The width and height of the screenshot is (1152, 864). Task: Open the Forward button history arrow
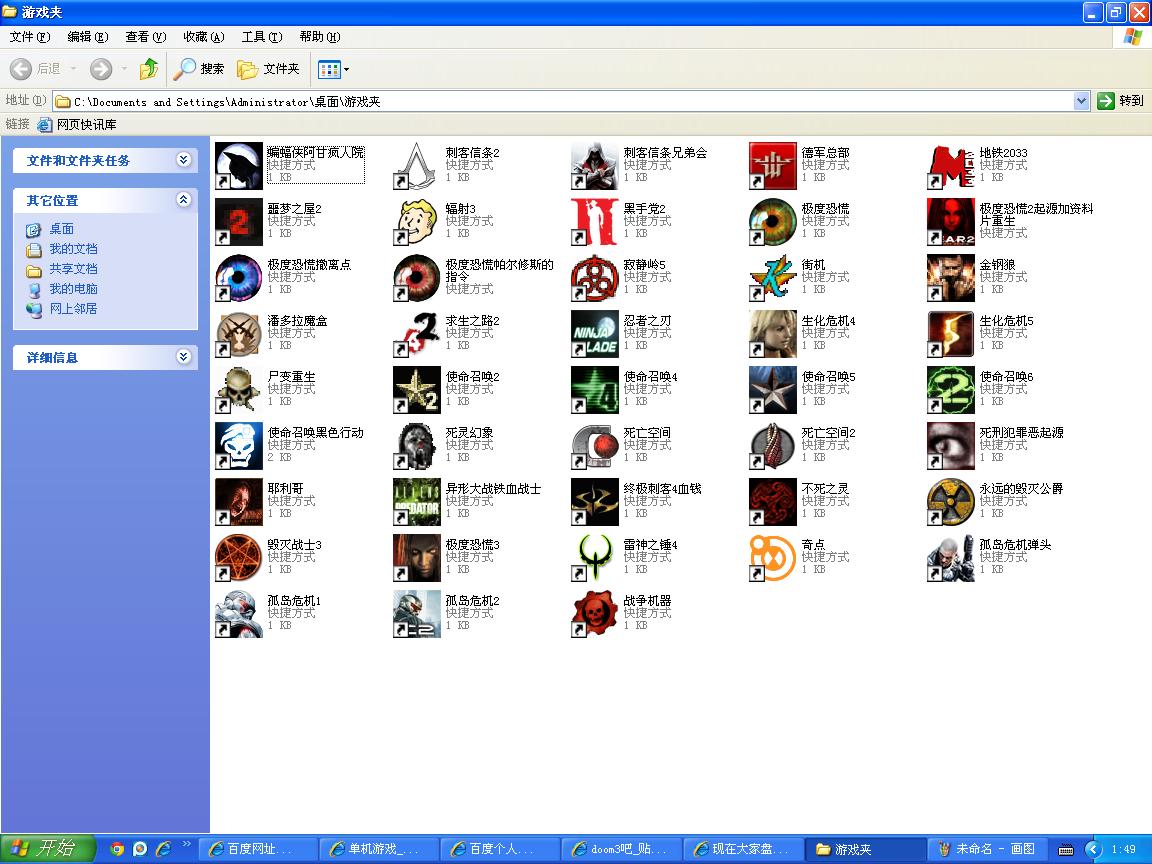pyautogui.click(x=124, y=69)
